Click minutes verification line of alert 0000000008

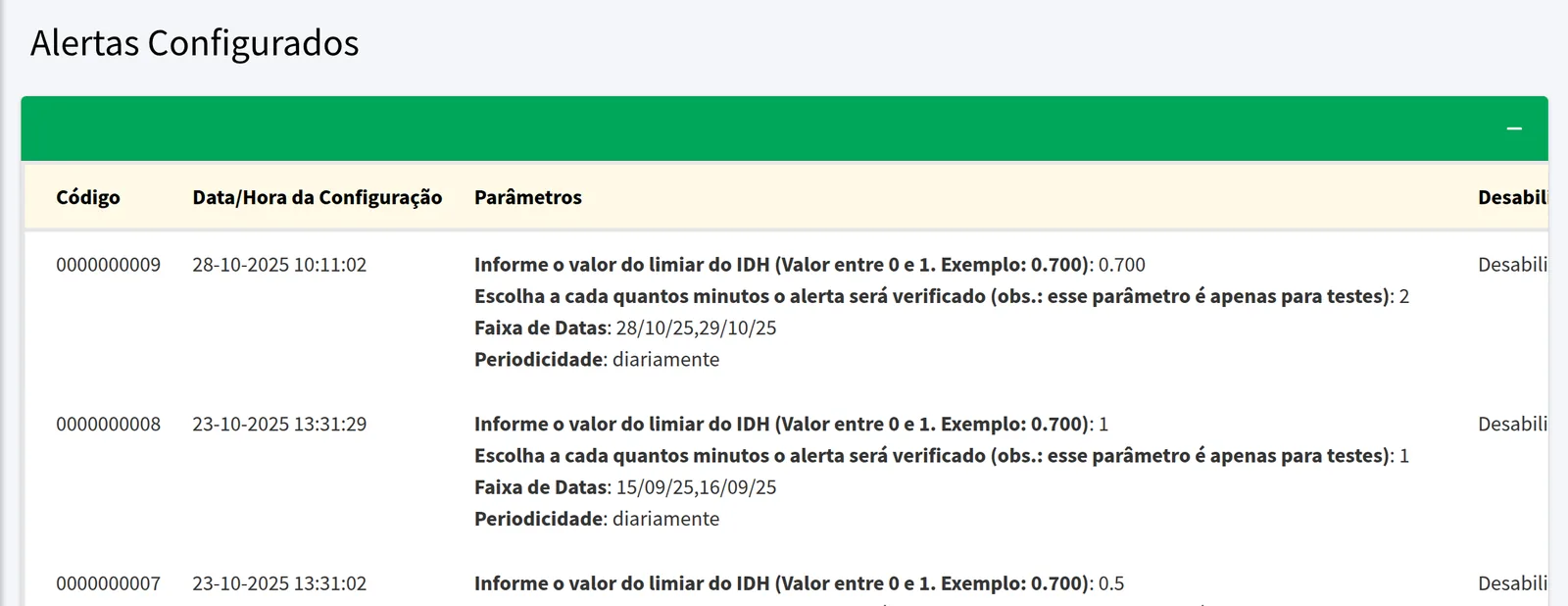(x=942, y=456)
